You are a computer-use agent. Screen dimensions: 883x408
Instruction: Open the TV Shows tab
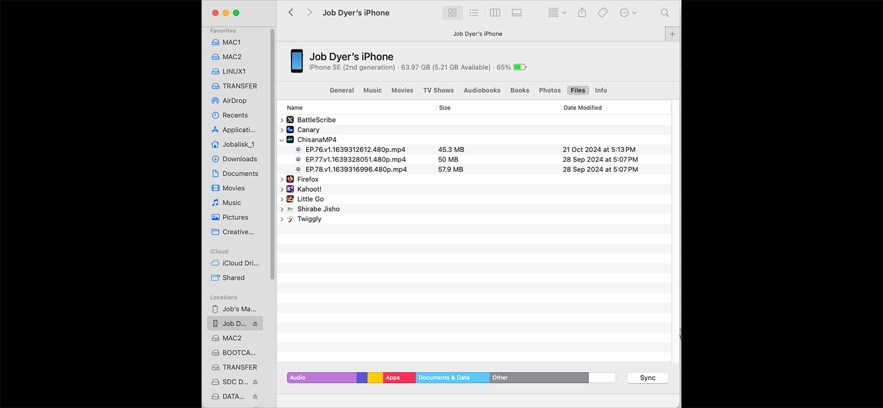click(439, 90)
